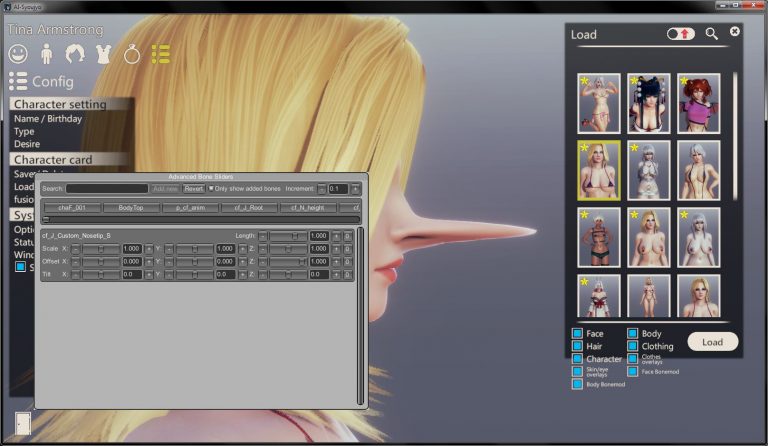
Task: Increase Tilt X with plus button
Action: point(149,275)
